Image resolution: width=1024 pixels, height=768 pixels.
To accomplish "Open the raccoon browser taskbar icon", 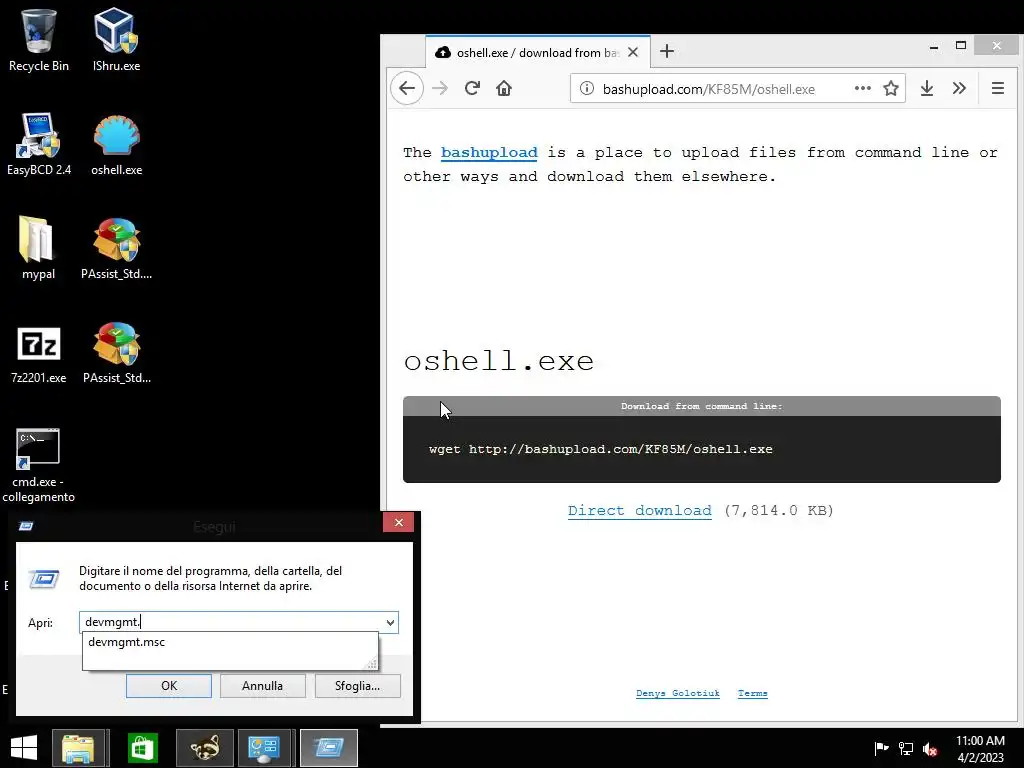I will (204, 748).
